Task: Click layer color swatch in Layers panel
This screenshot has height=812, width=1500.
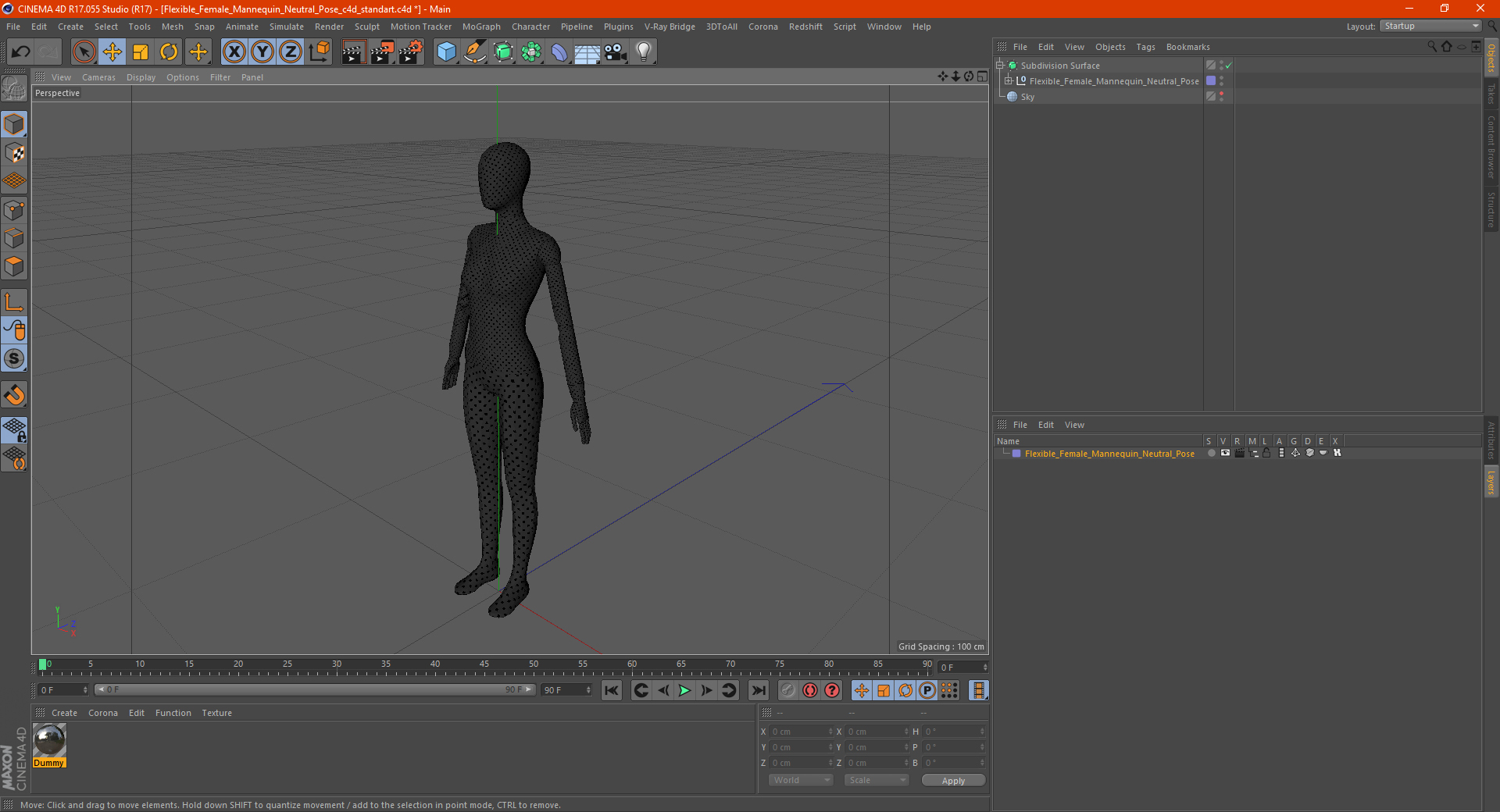Action: pyautogui.click(x=1016, y=454)
